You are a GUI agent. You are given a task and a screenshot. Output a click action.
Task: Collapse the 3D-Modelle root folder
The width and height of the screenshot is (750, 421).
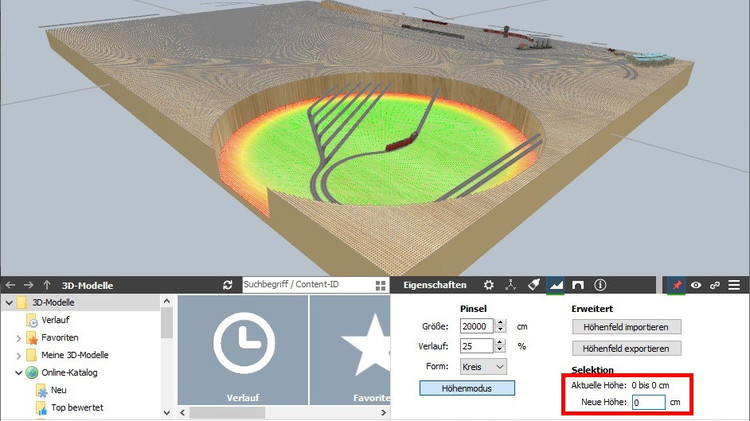tap(9, 303)
